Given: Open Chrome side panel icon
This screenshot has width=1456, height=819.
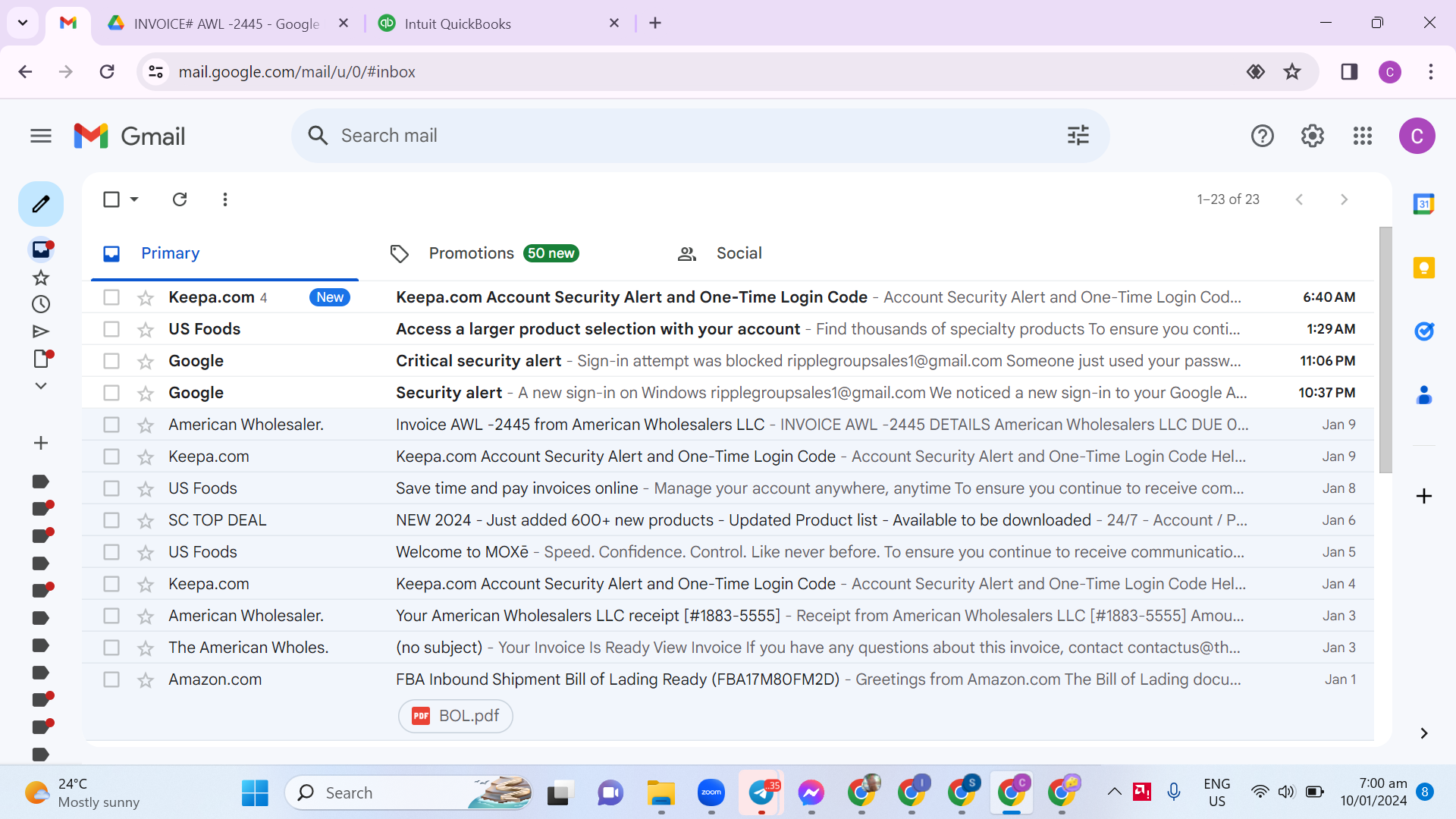Looking at the screenshot, I should tap(1349, 71).
